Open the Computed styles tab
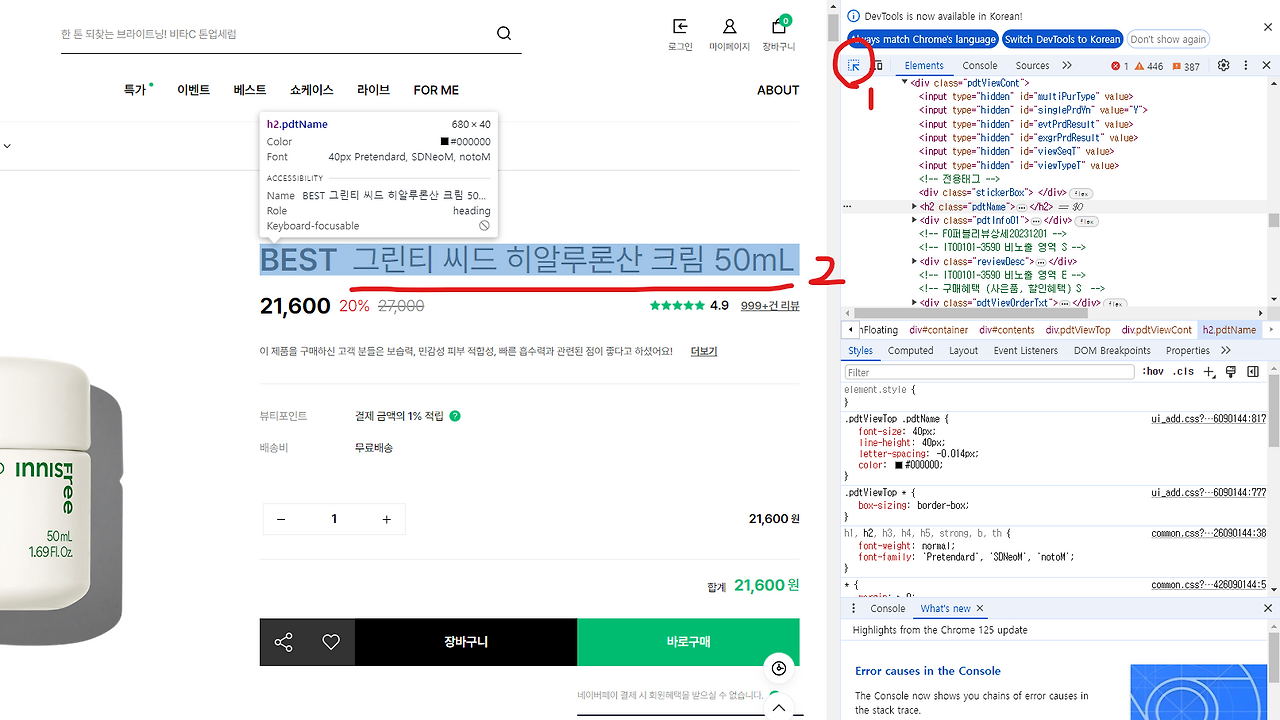The height and width of the screenshot is (720, 1280). click(x=910, y=350)
